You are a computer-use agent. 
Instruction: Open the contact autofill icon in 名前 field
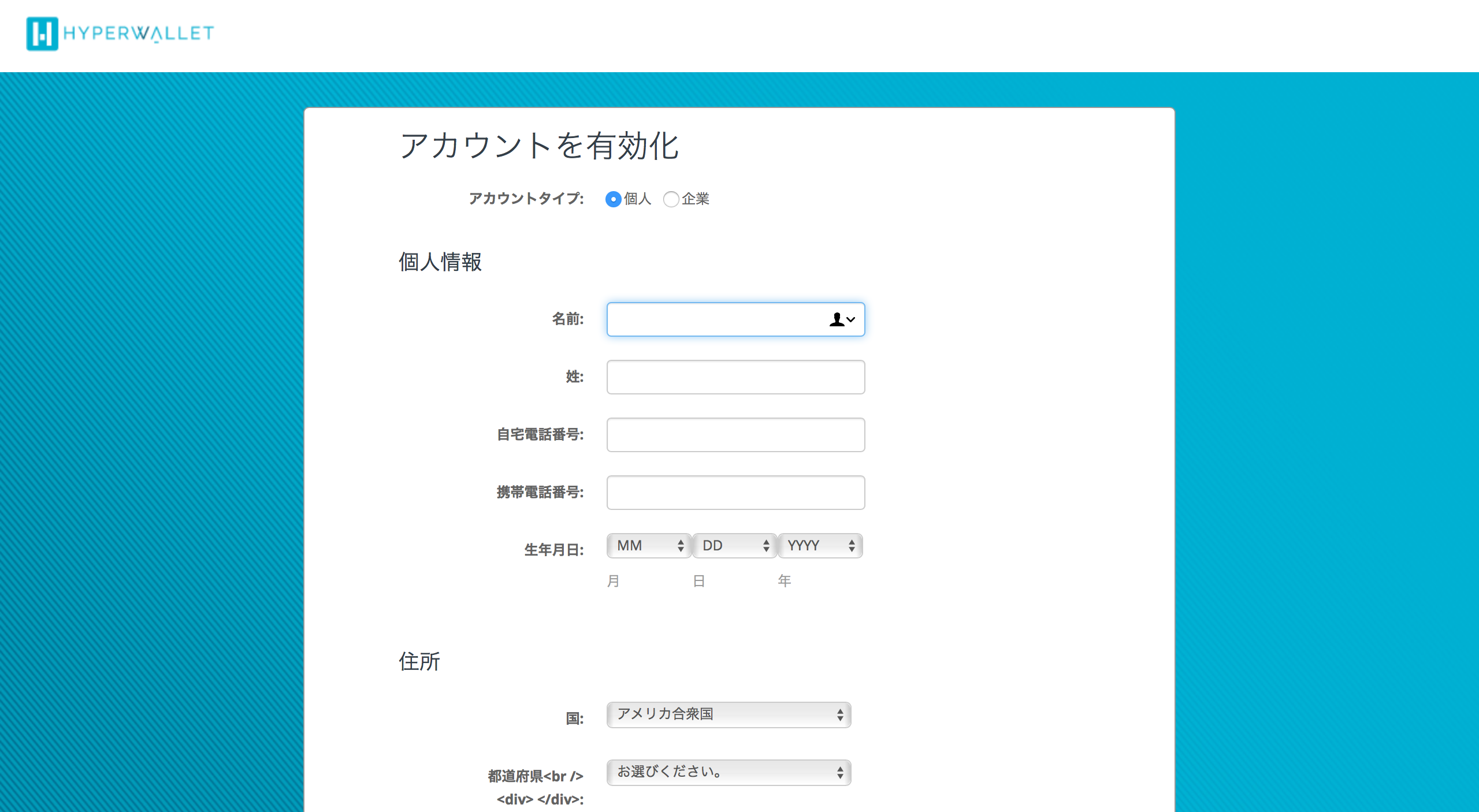tap(842, 319)
